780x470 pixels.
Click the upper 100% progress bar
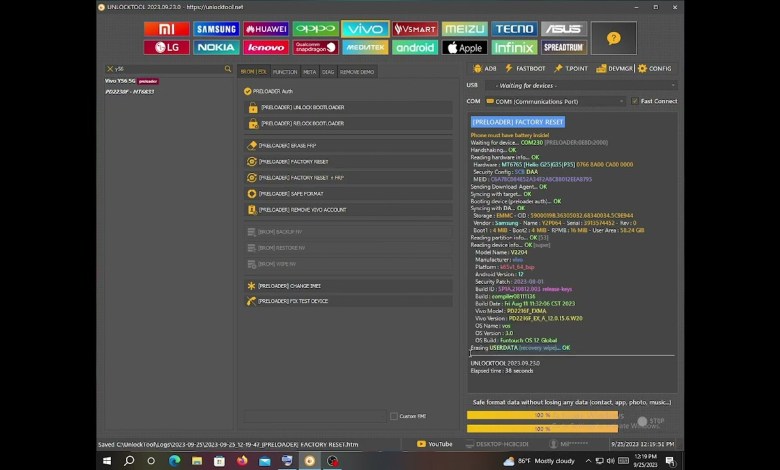pos(542,415)
